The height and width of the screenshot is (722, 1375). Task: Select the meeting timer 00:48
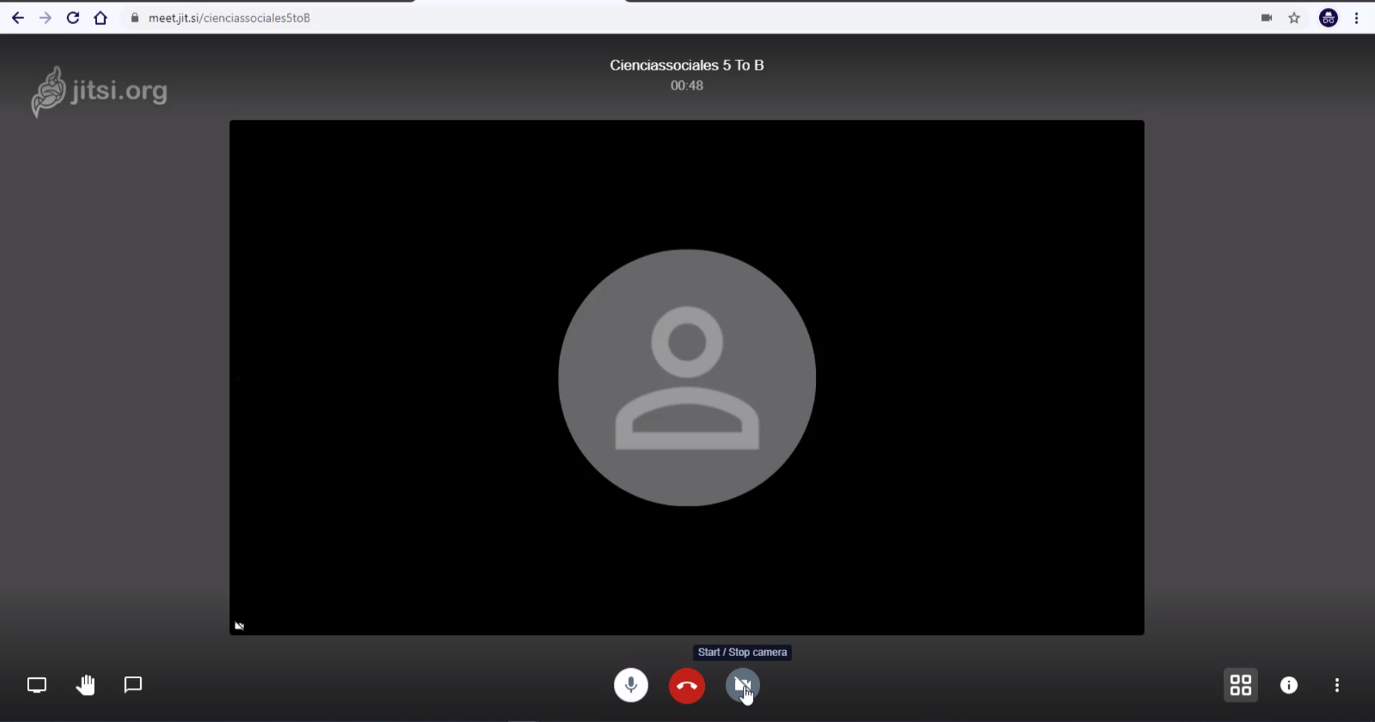tap(687, 86)
